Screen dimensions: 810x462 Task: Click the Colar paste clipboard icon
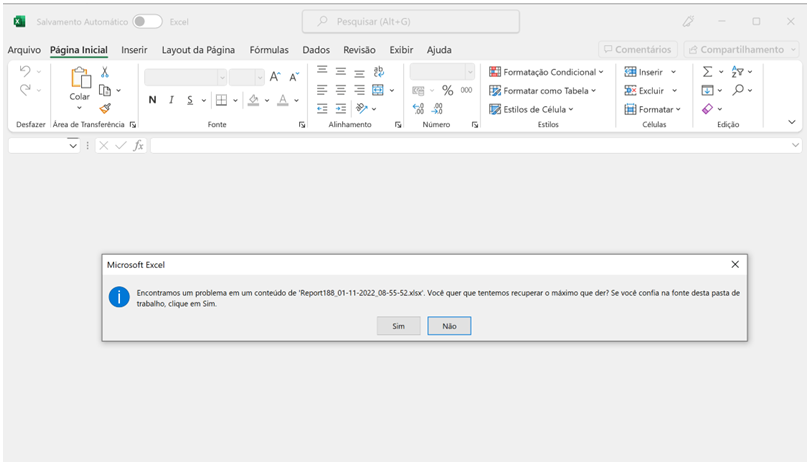point(81,78)
